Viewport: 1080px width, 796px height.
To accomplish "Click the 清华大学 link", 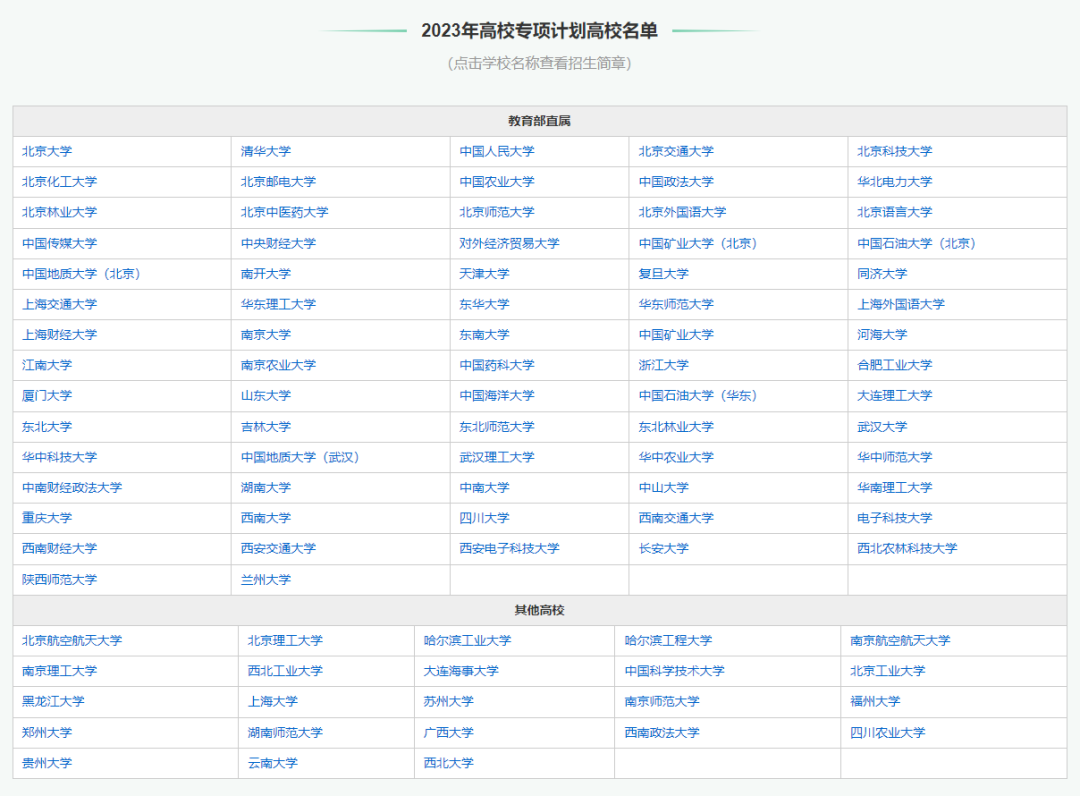I will pyautogui.click(x=266, y=151).
